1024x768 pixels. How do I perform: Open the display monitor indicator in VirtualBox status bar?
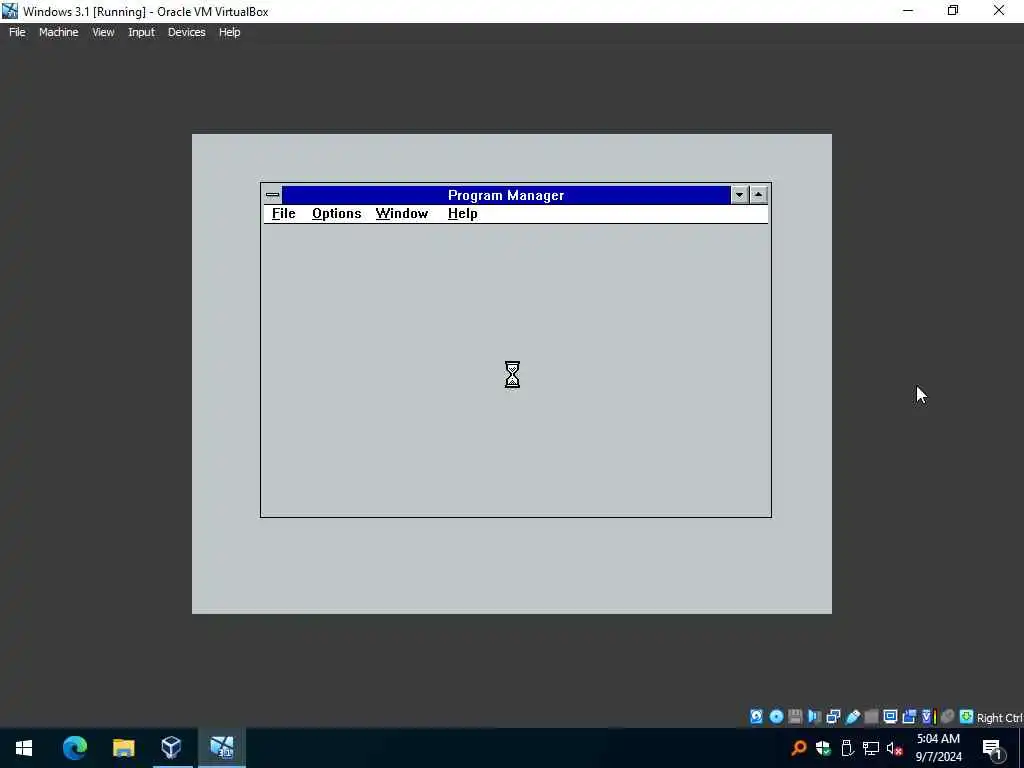point(890,716)
